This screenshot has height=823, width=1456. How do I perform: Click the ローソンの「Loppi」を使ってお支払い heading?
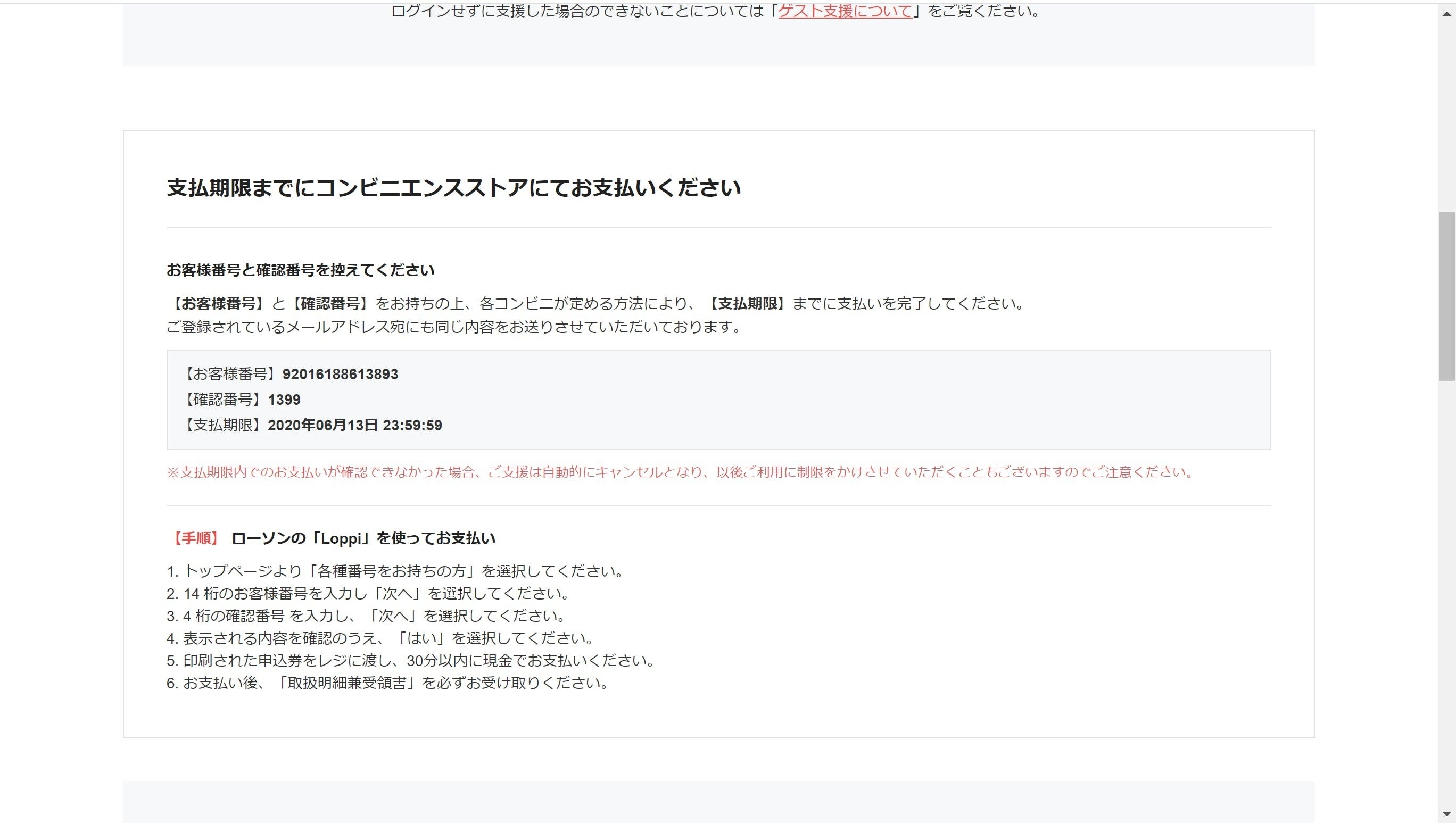point(363,538)
